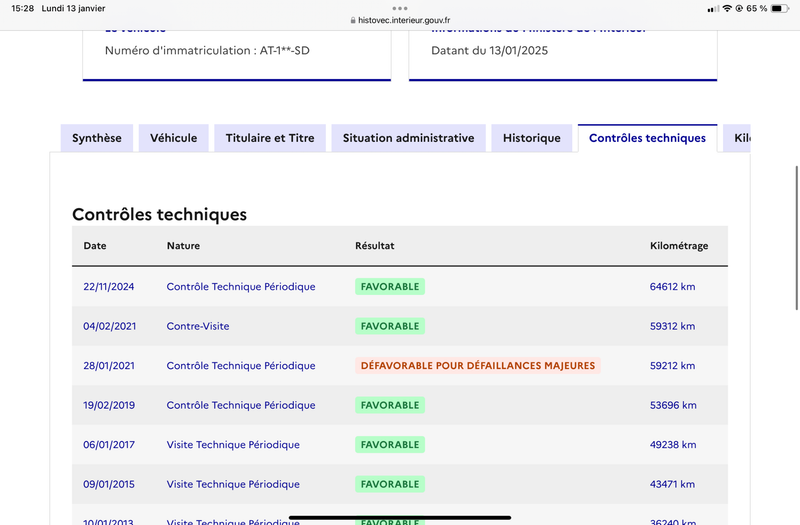Click the Contrôles techniques section heading
Image resolution: width=800 pixels, height=525 pixels.
tap(159, 214)
